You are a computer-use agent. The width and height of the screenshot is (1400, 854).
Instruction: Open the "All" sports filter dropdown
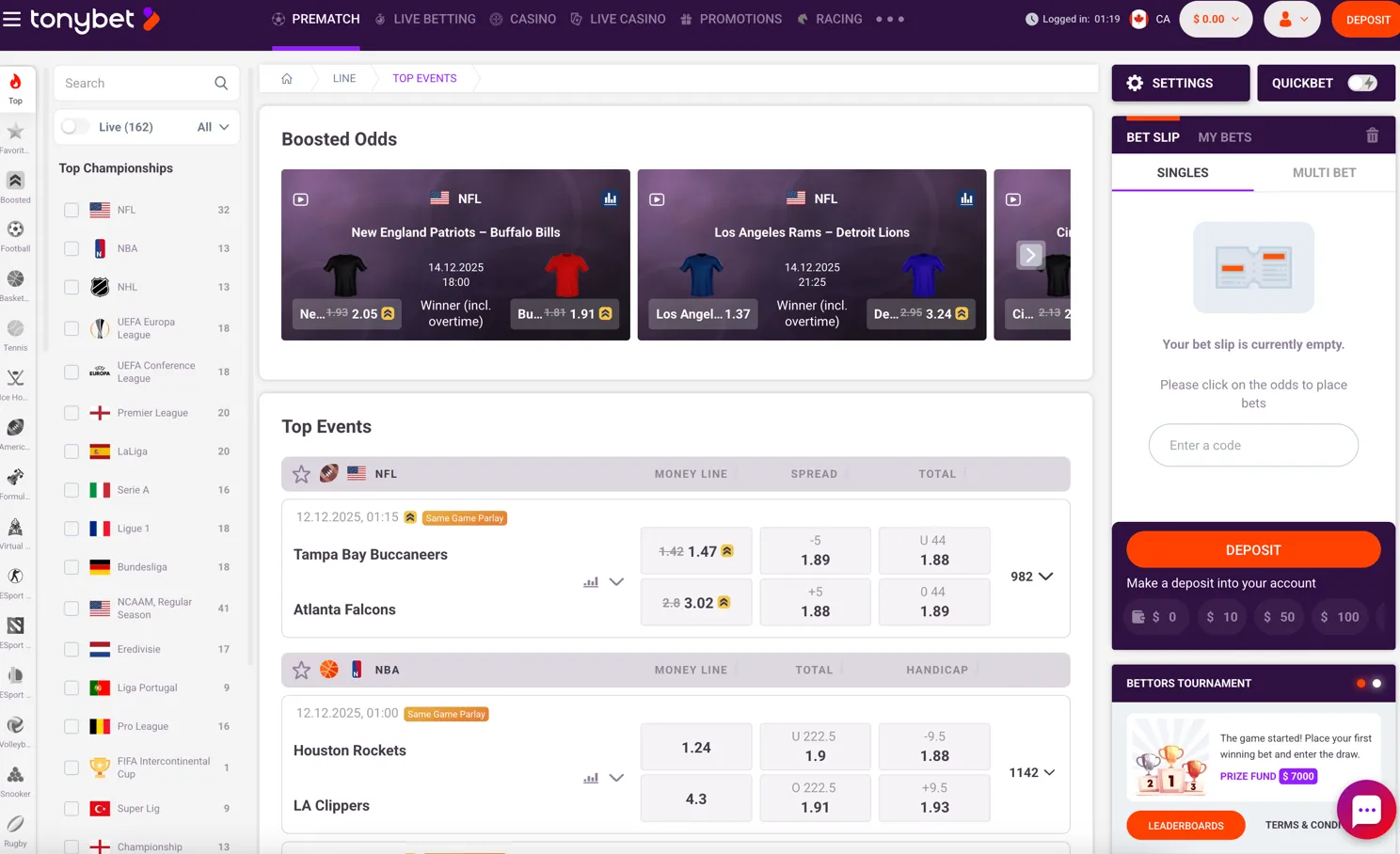[x=212, y=127]
